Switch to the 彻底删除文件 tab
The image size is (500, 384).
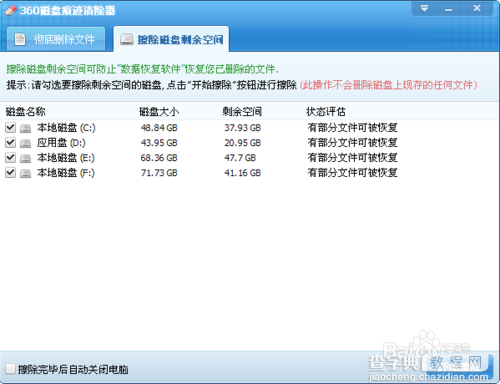(56, 39)
